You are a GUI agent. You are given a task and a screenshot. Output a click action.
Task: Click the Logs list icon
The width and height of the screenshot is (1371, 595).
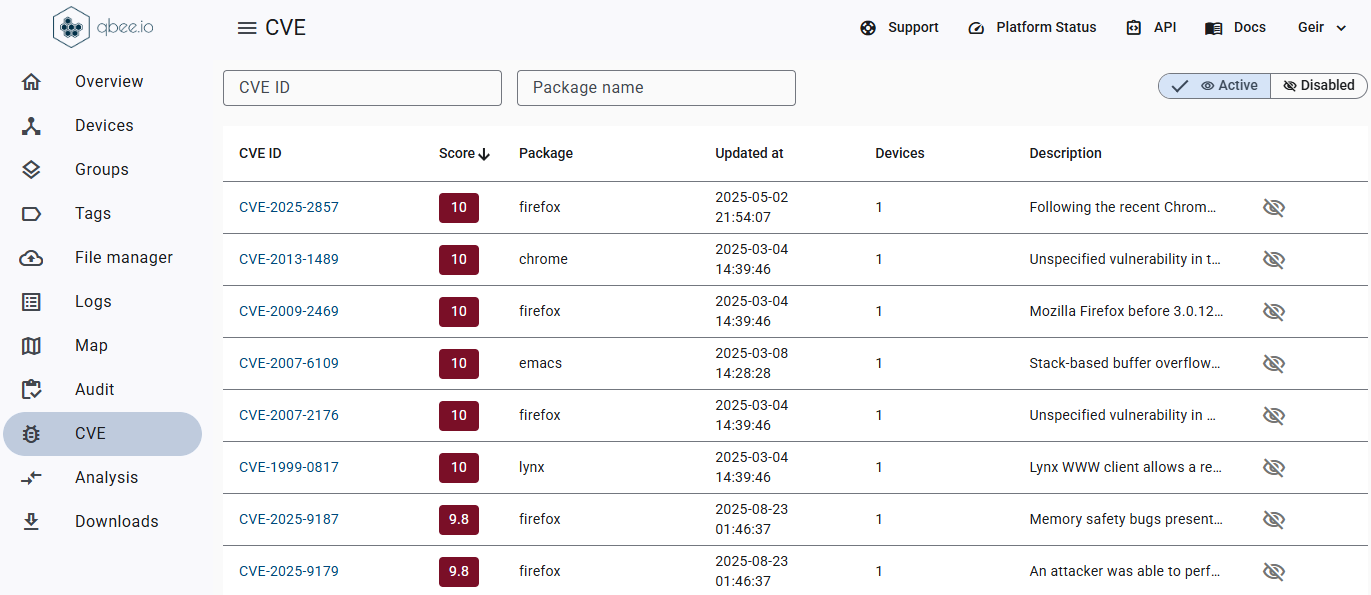[31, 302]
